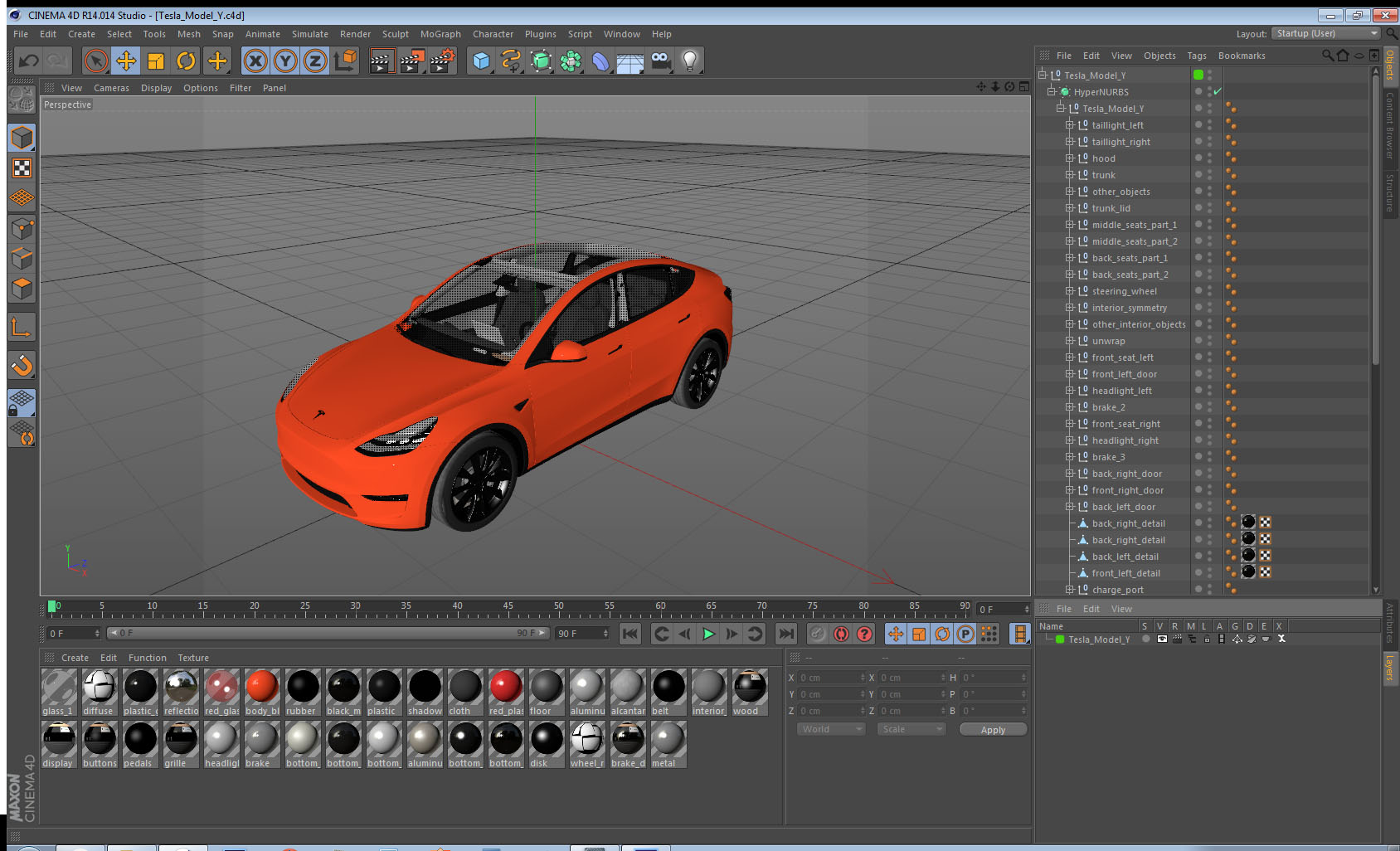Viewport: 1400px width, 851px height.
Task: Open the Simulate menu
Action: click(x=310, y=34)
